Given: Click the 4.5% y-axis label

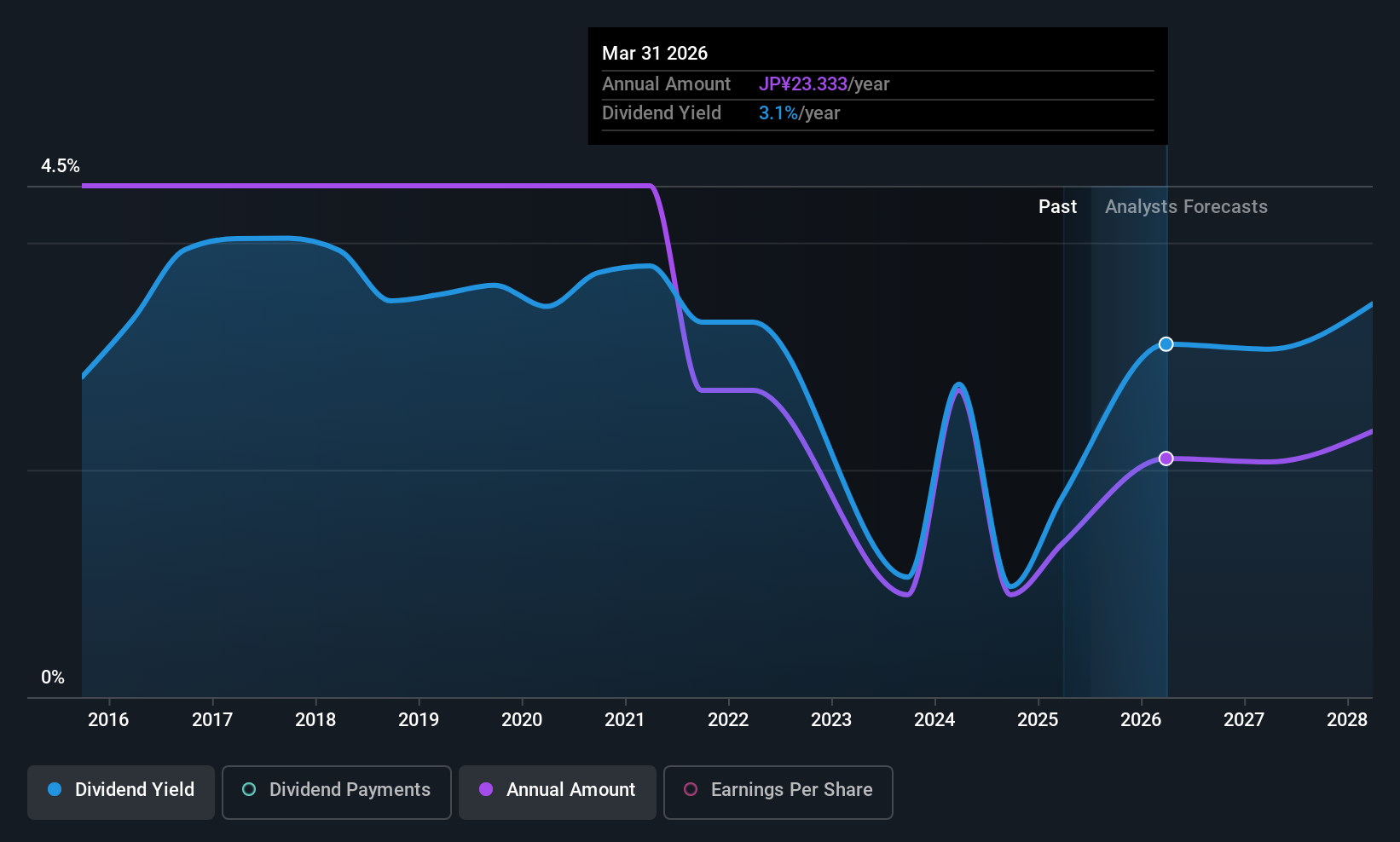Looking at the screenshot, I should click(61, 166).
